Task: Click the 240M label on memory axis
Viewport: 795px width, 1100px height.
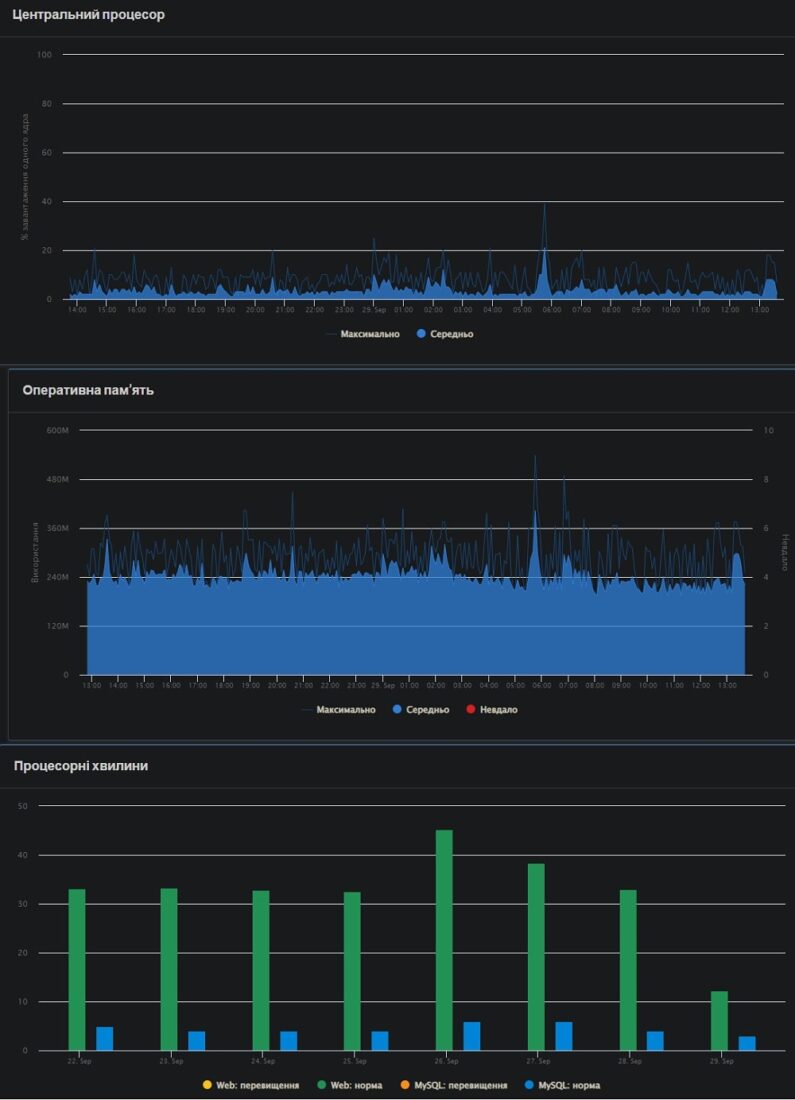Action: [x=58, y=577]
